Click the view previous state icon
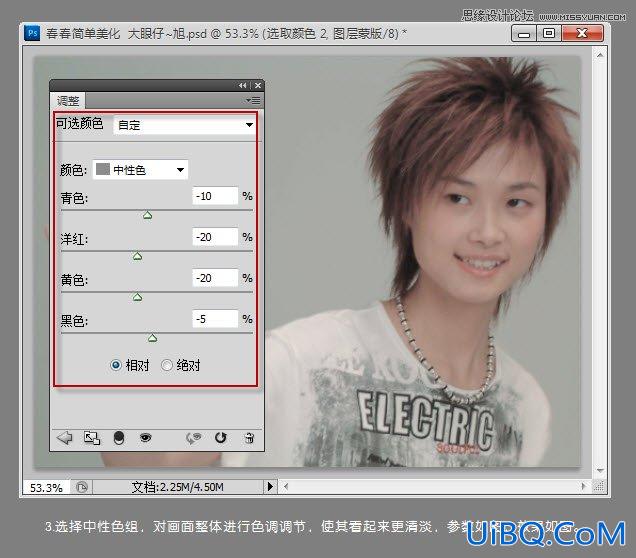 point(193,438)
